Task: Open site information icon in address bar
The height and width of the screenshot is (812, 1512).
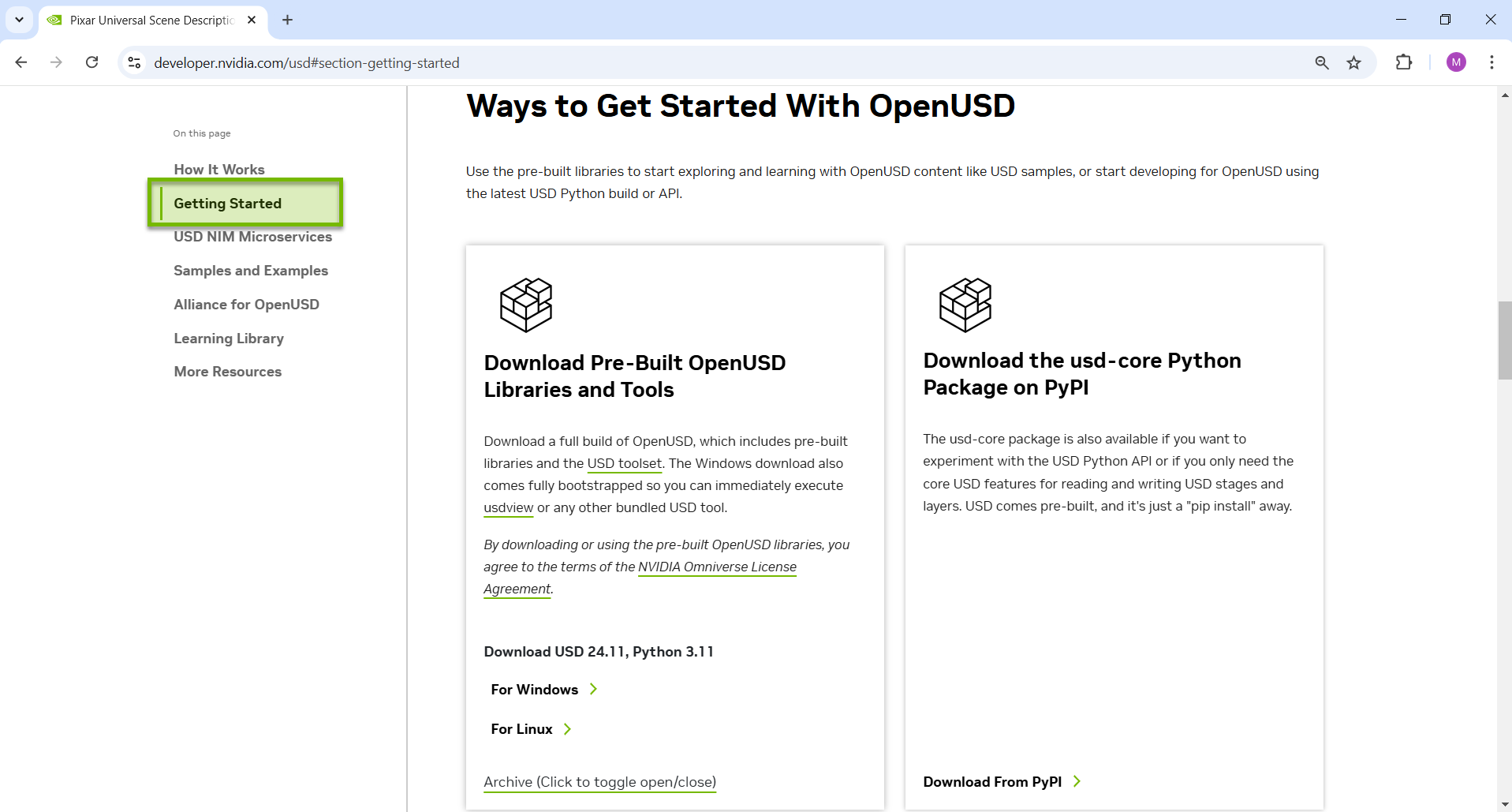Action: (135, 62)
